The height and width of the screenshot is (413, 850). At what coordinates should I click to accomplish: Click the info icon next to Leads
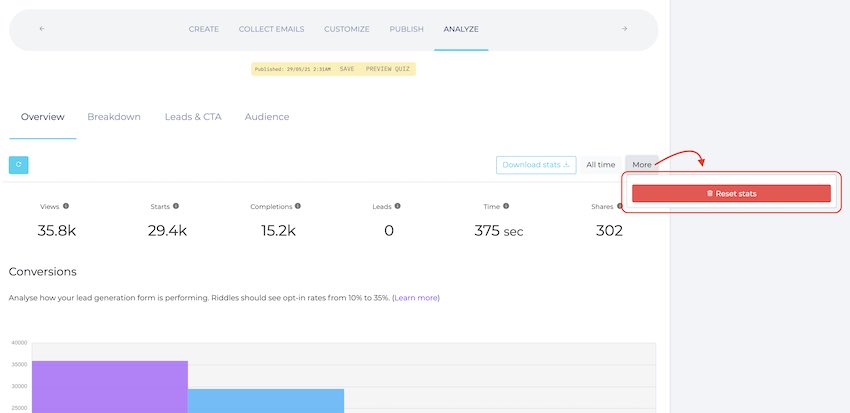(x=397, y=206)
